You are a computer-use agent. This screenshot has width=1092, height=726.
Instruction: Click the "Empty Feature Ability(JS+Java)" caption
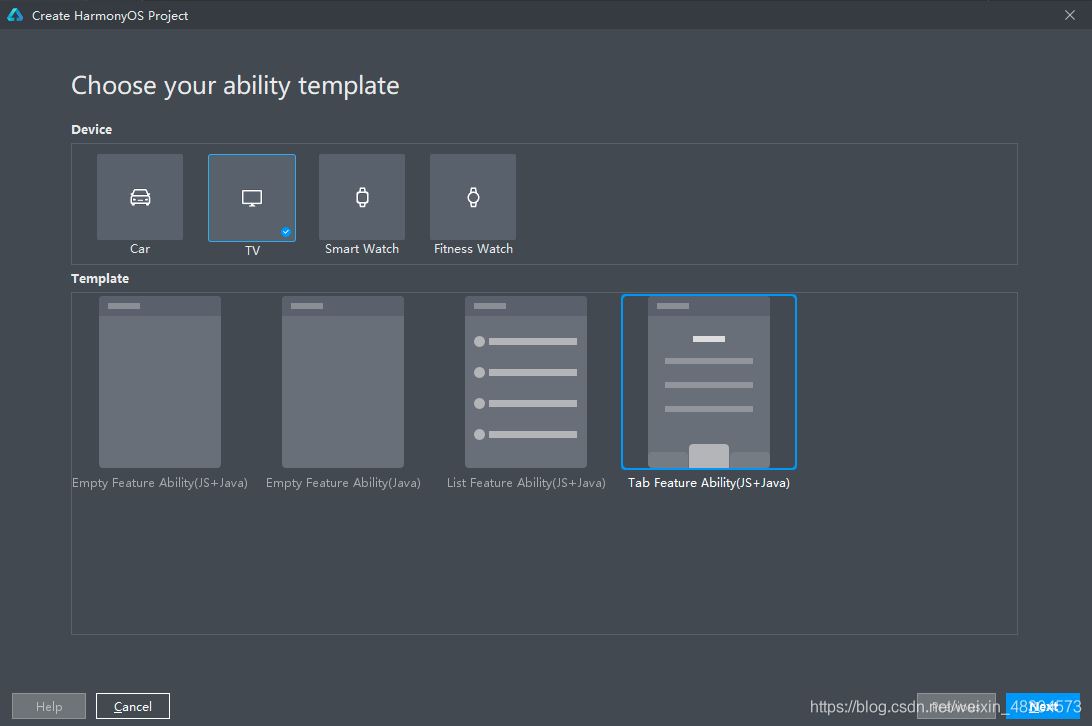(160, 483)
